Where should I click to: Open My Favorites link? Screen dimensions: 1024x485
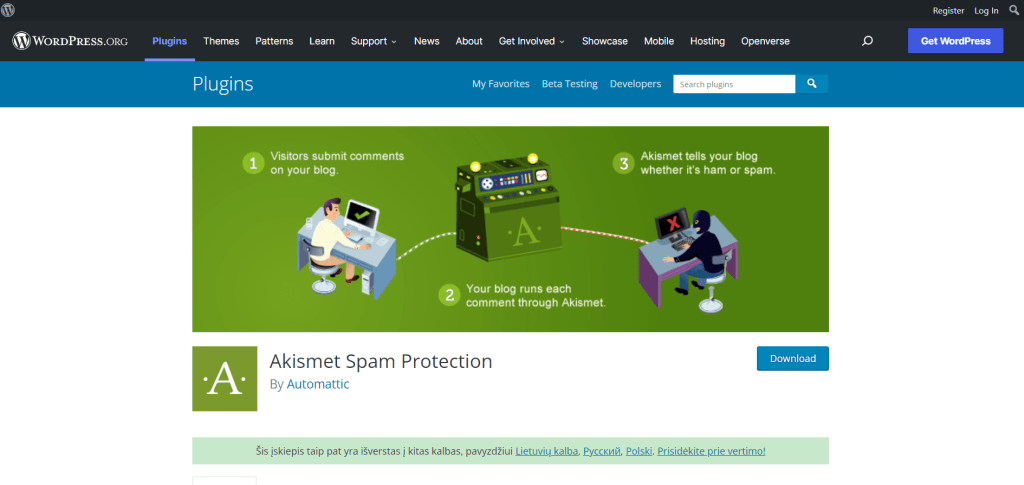[501, 84]
